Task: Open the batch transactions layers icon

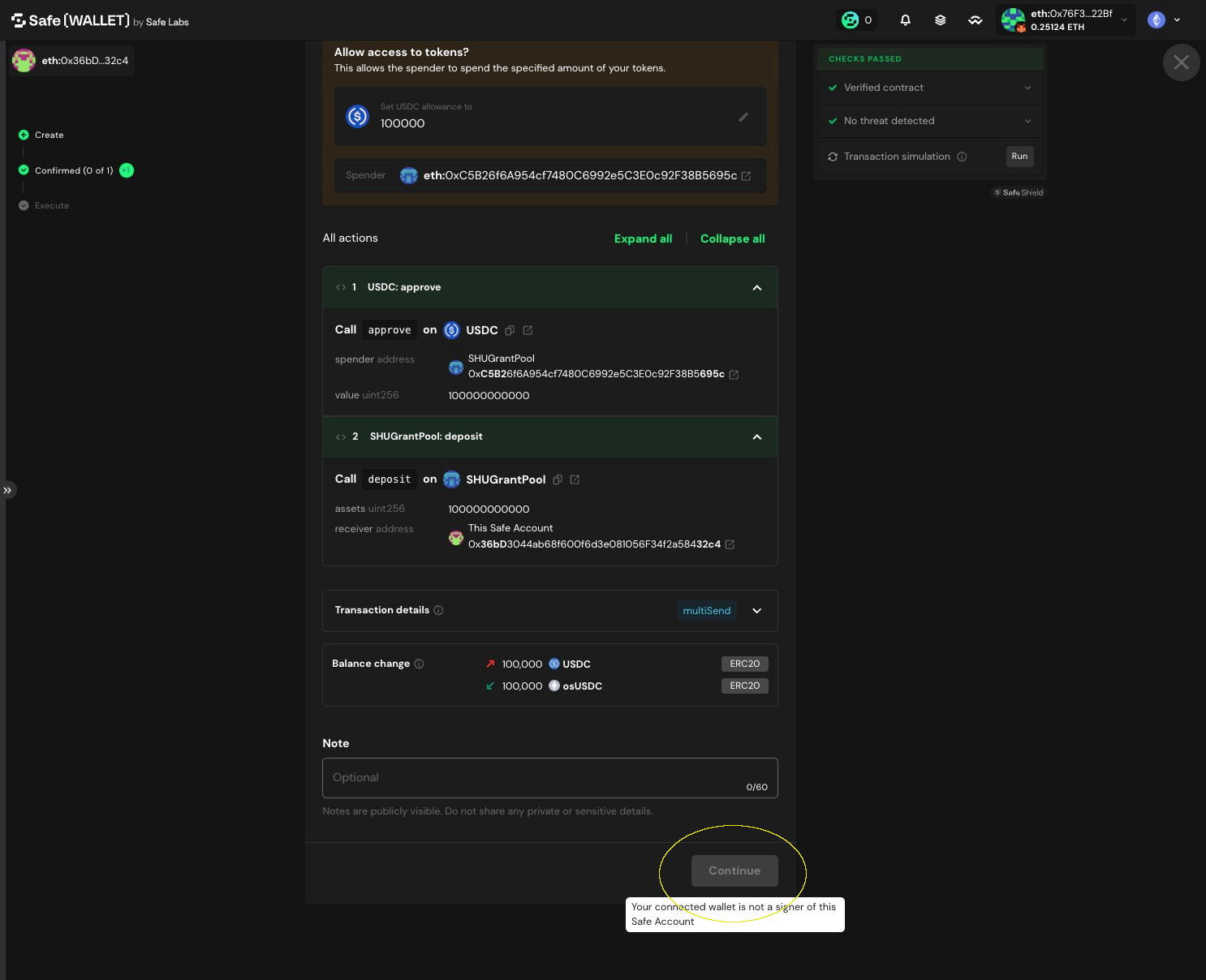Action: [941, 20]
